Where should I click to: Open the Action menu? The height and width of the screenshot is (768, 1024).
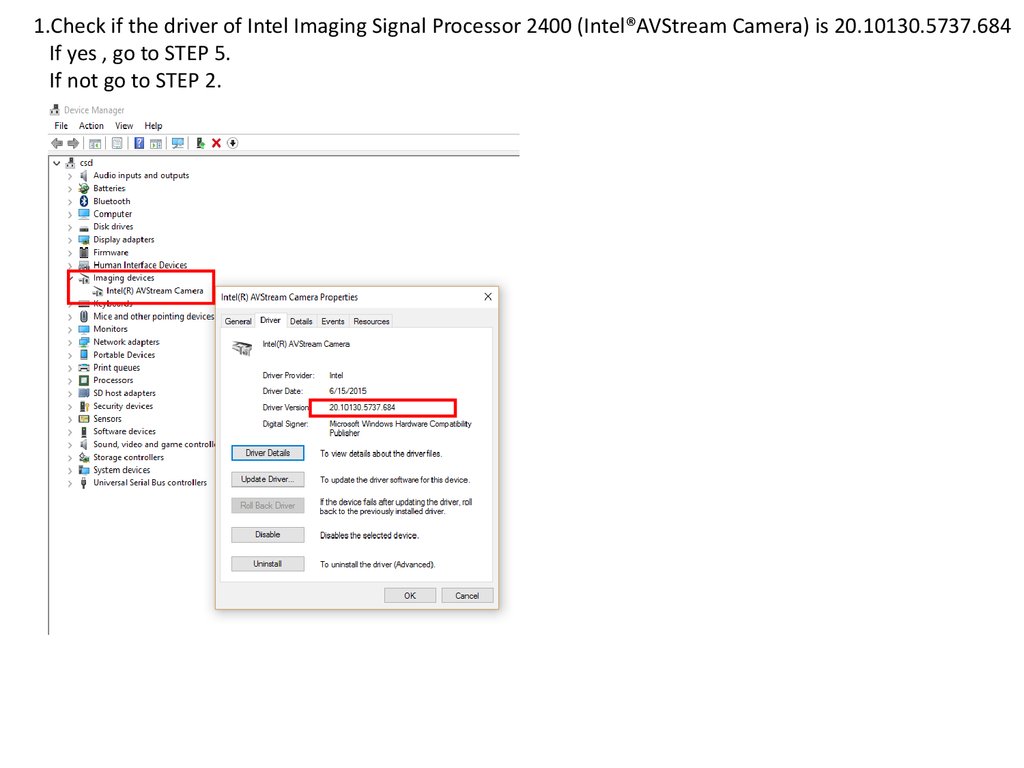[x=91, y=125]
